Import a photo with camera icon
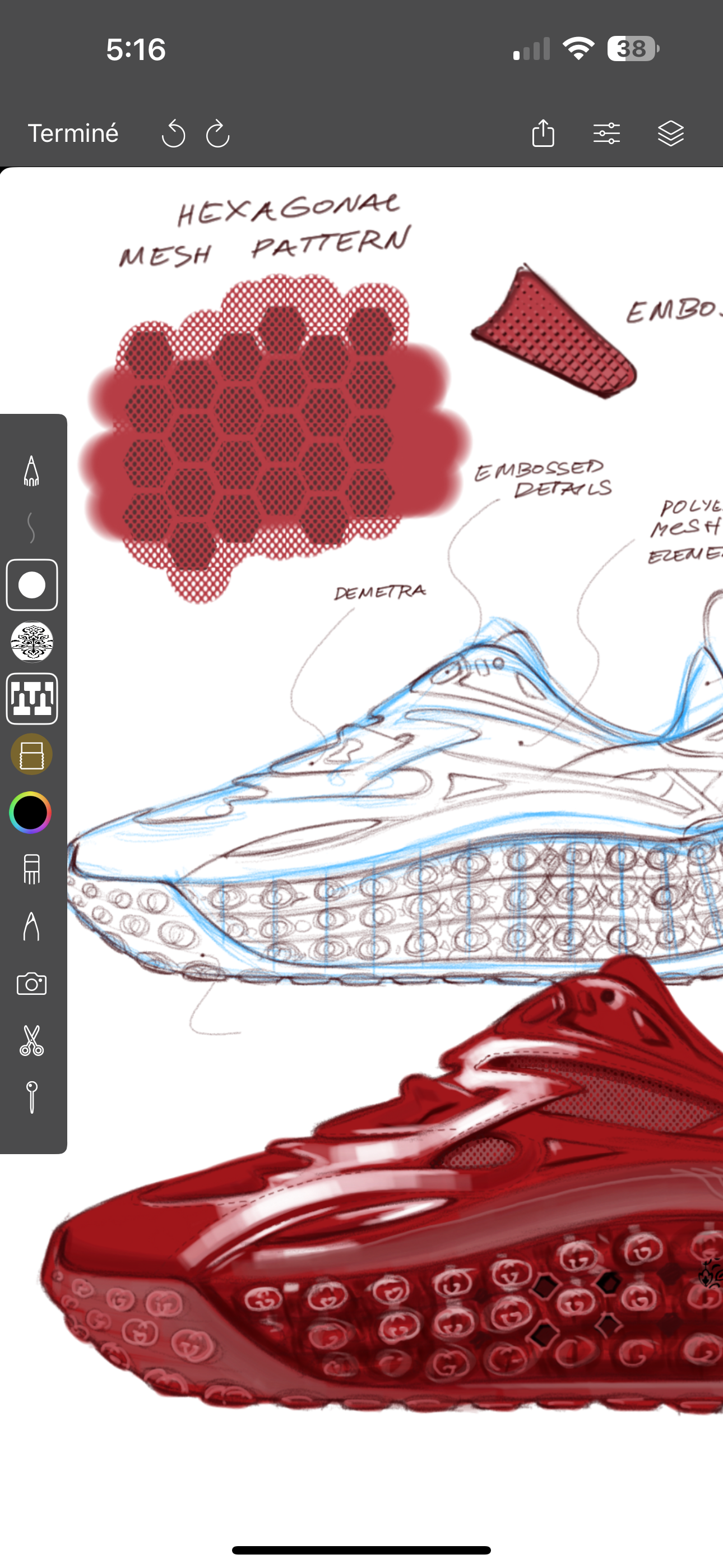The height and width of the screenshot is (1568, 723). tap(31, 983)
